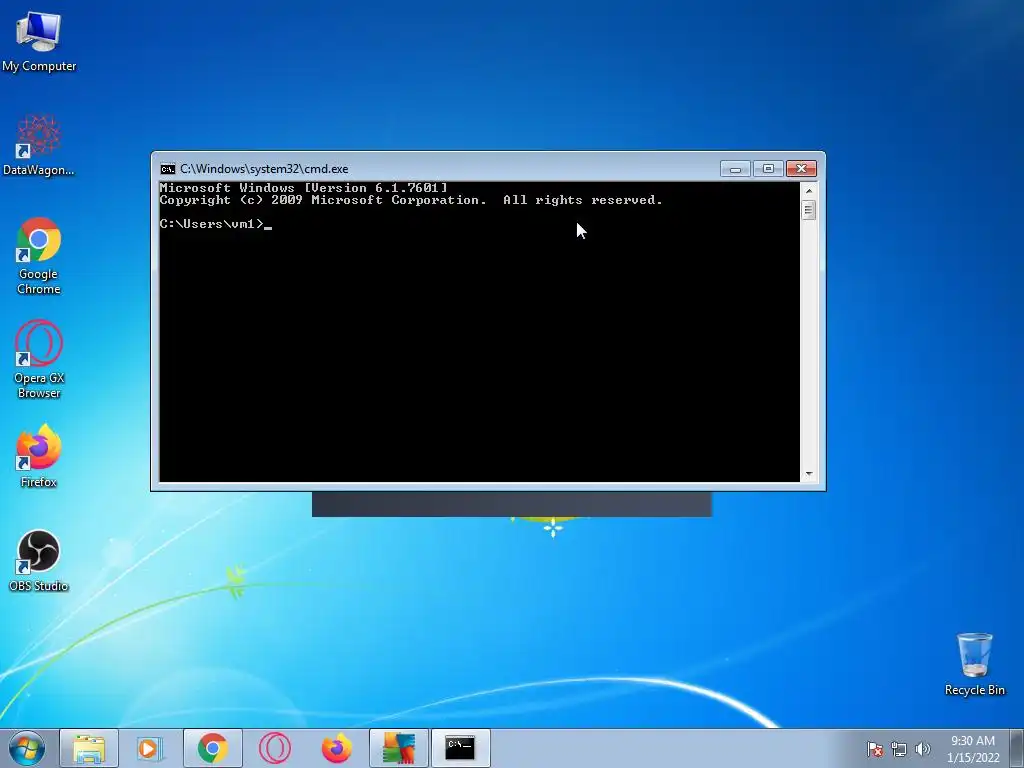The image size is (1024, 768).
Task: Click the Copyright 2009 Microsoft Corporation line
Action: pos(411,200)
